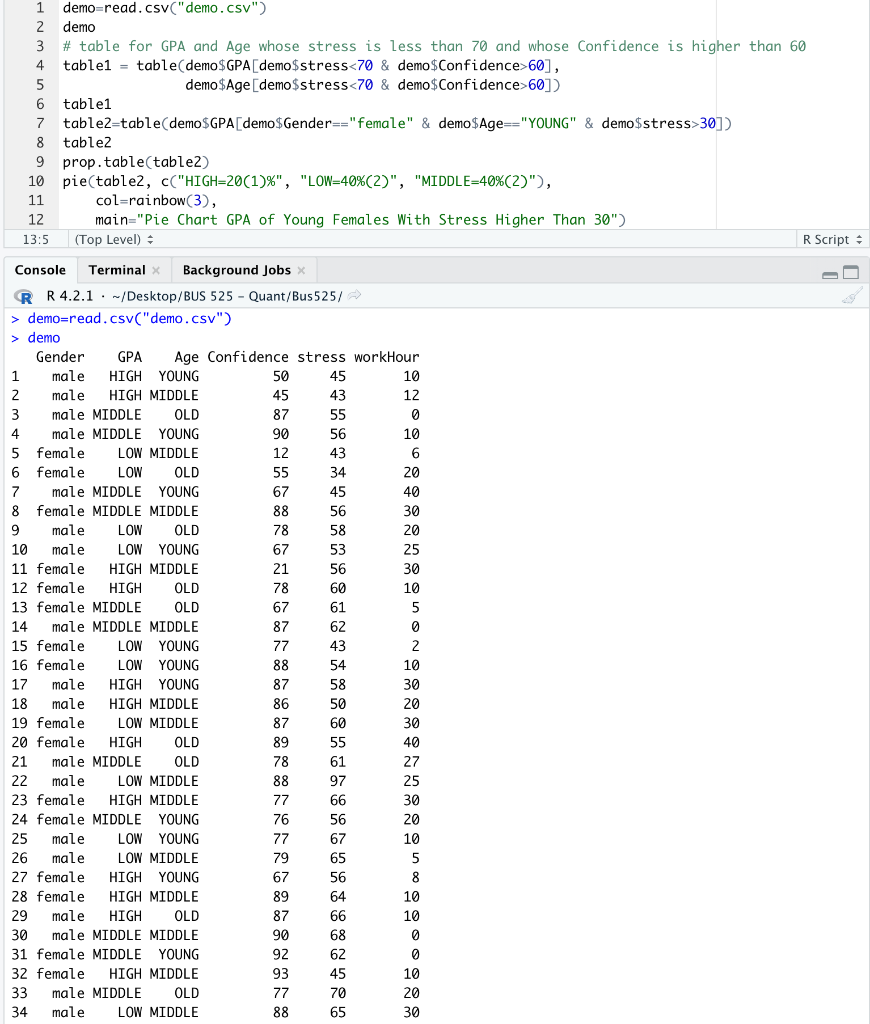The image size is (870, 1024).
Task: Click line number 10 in the gutter
Action: point(36,181)
